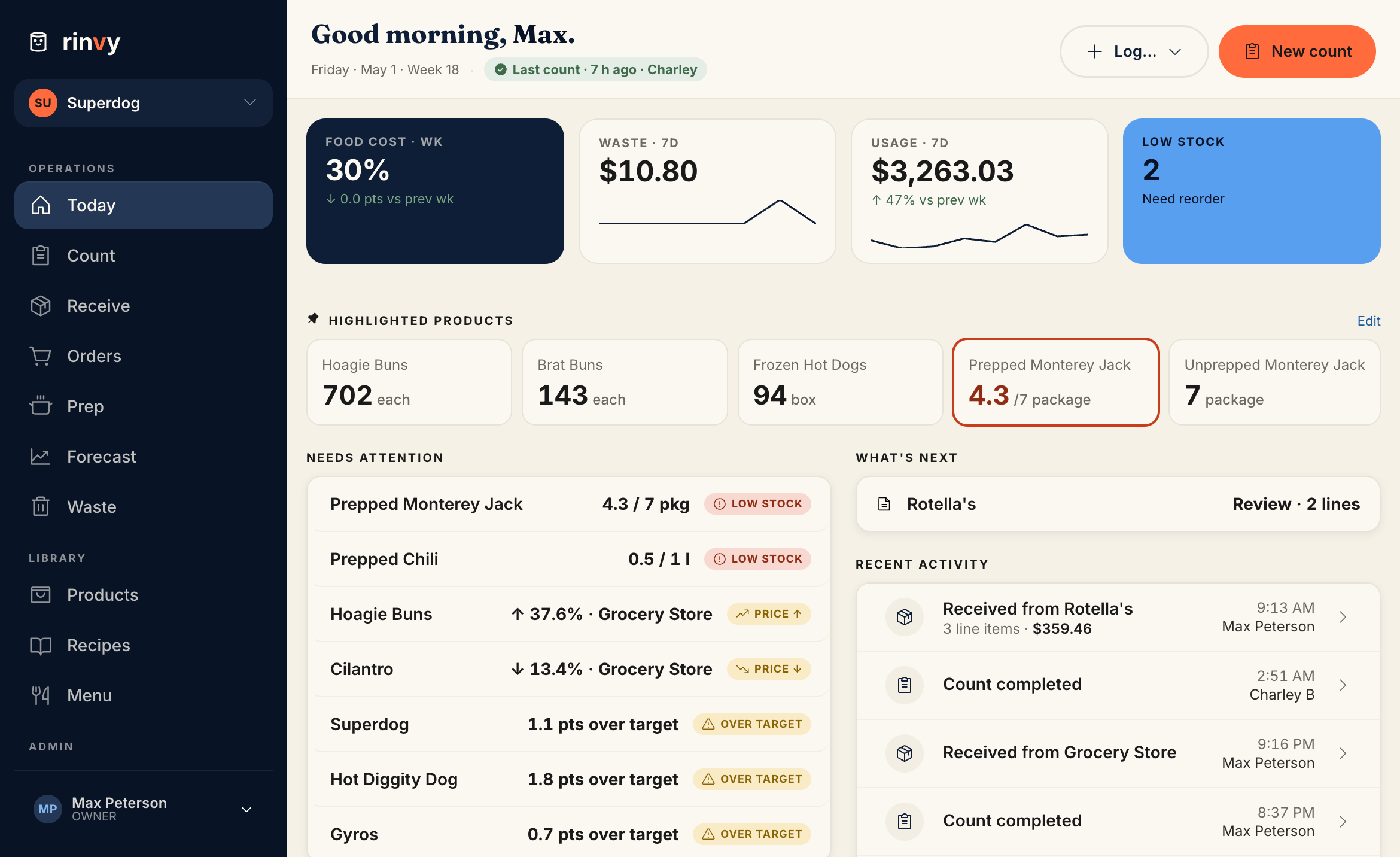Open chevron for Count completed by Charley B
The image size is (1400, 857).
(1343, 685)
